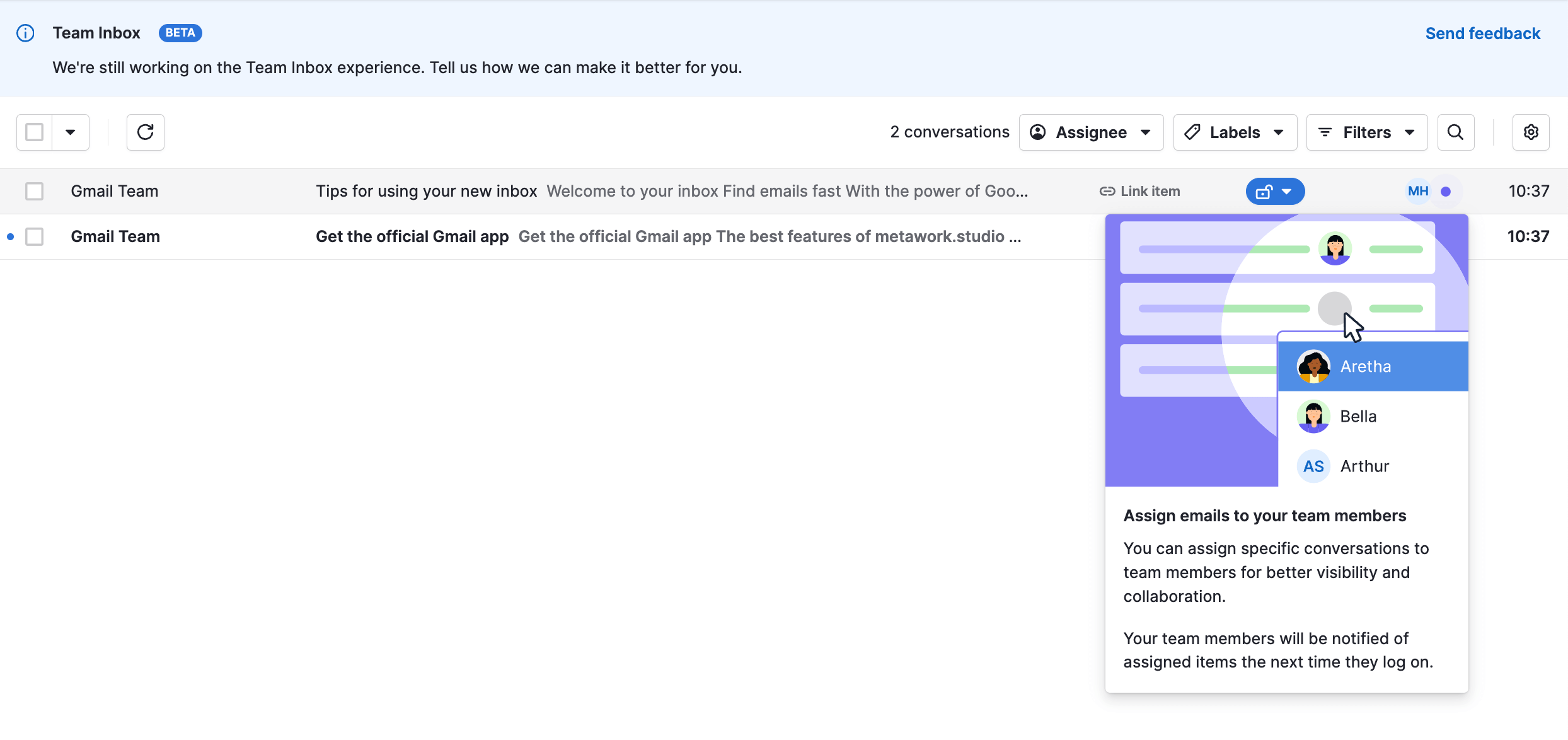Click the info icon beside Team Inbox
Screen dimensions: 1568x740
point(25,33)
